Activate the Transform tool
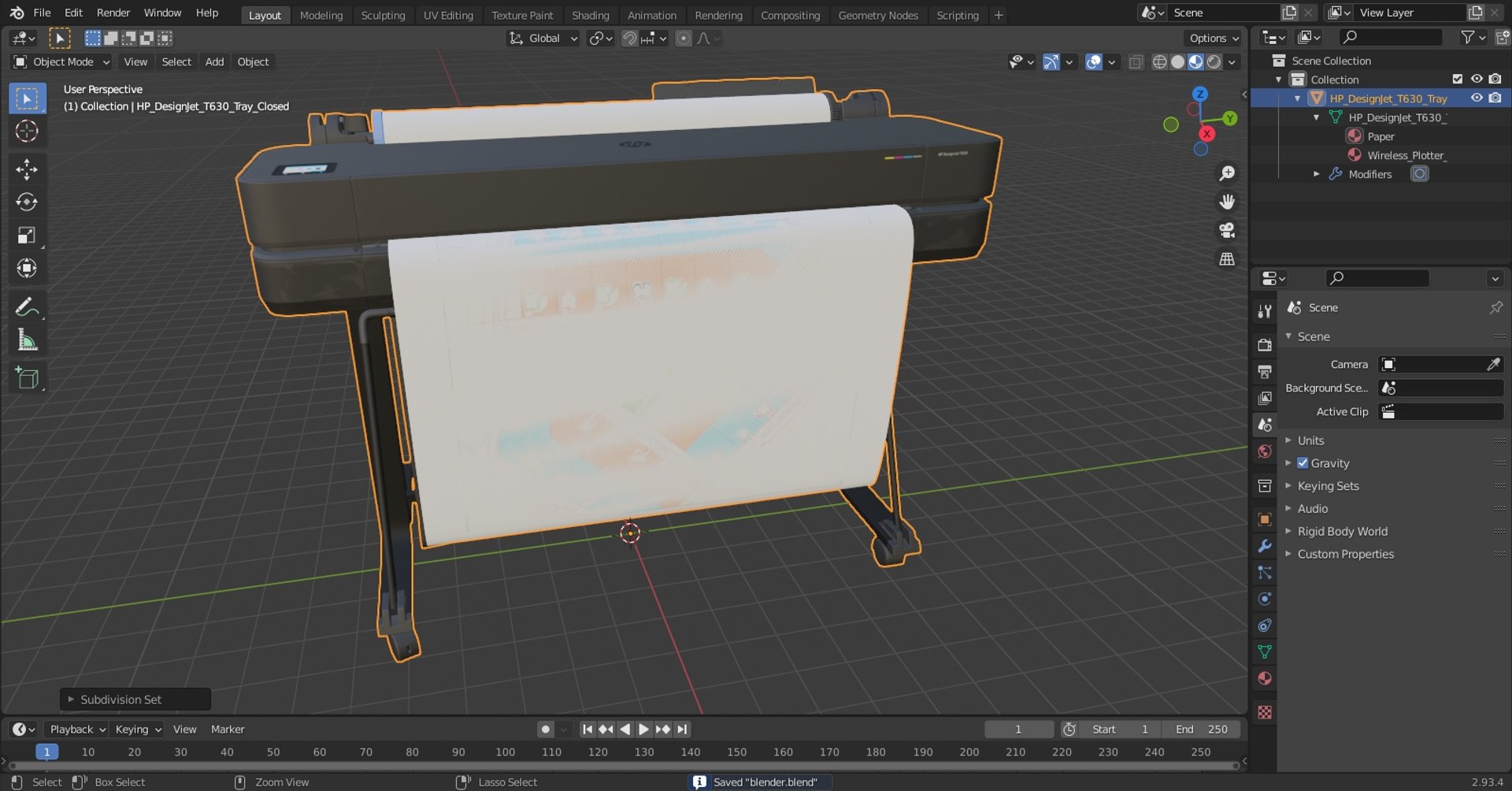 [27, 269]
